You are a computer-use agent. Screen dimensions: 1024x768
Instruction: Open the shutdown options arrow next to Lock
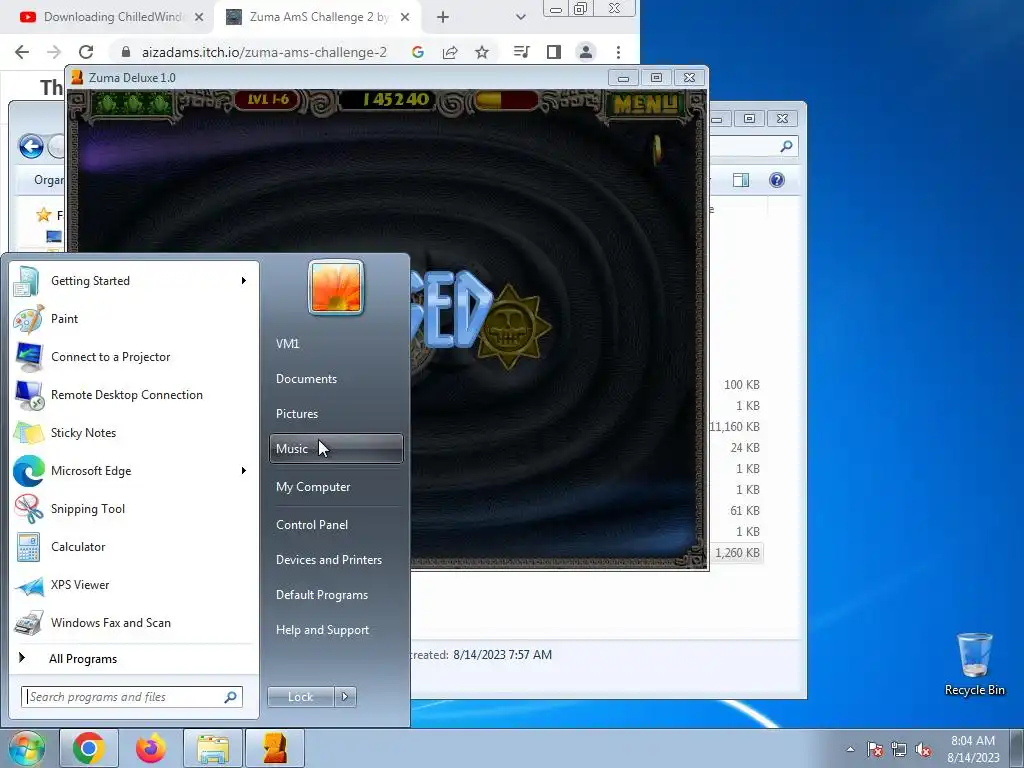tap(345, 697)
